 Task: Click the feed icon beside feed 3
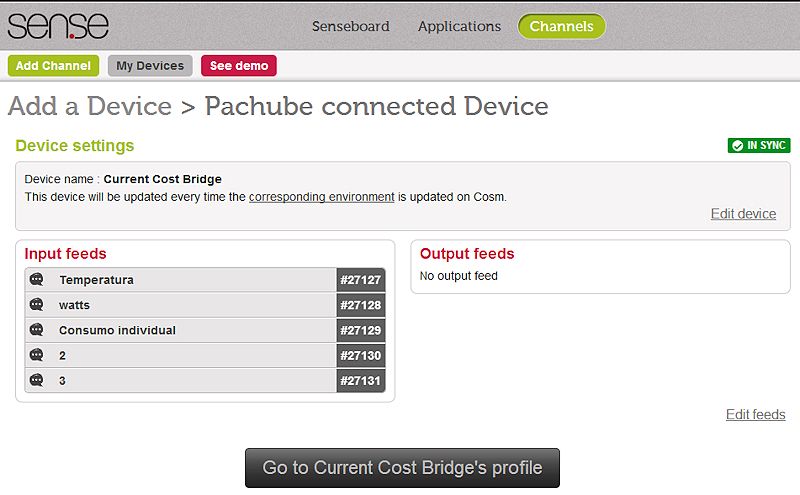pyautogui.click(x=37, y=380)
